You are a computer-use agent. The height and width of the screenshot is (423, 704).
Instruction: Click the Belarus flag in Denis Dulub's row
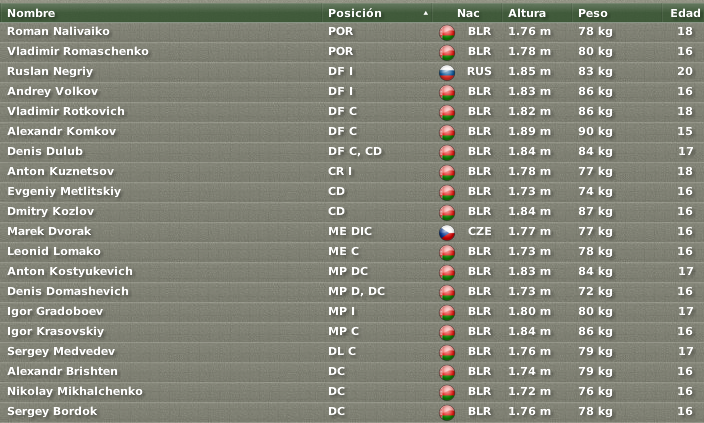point(447,153)
